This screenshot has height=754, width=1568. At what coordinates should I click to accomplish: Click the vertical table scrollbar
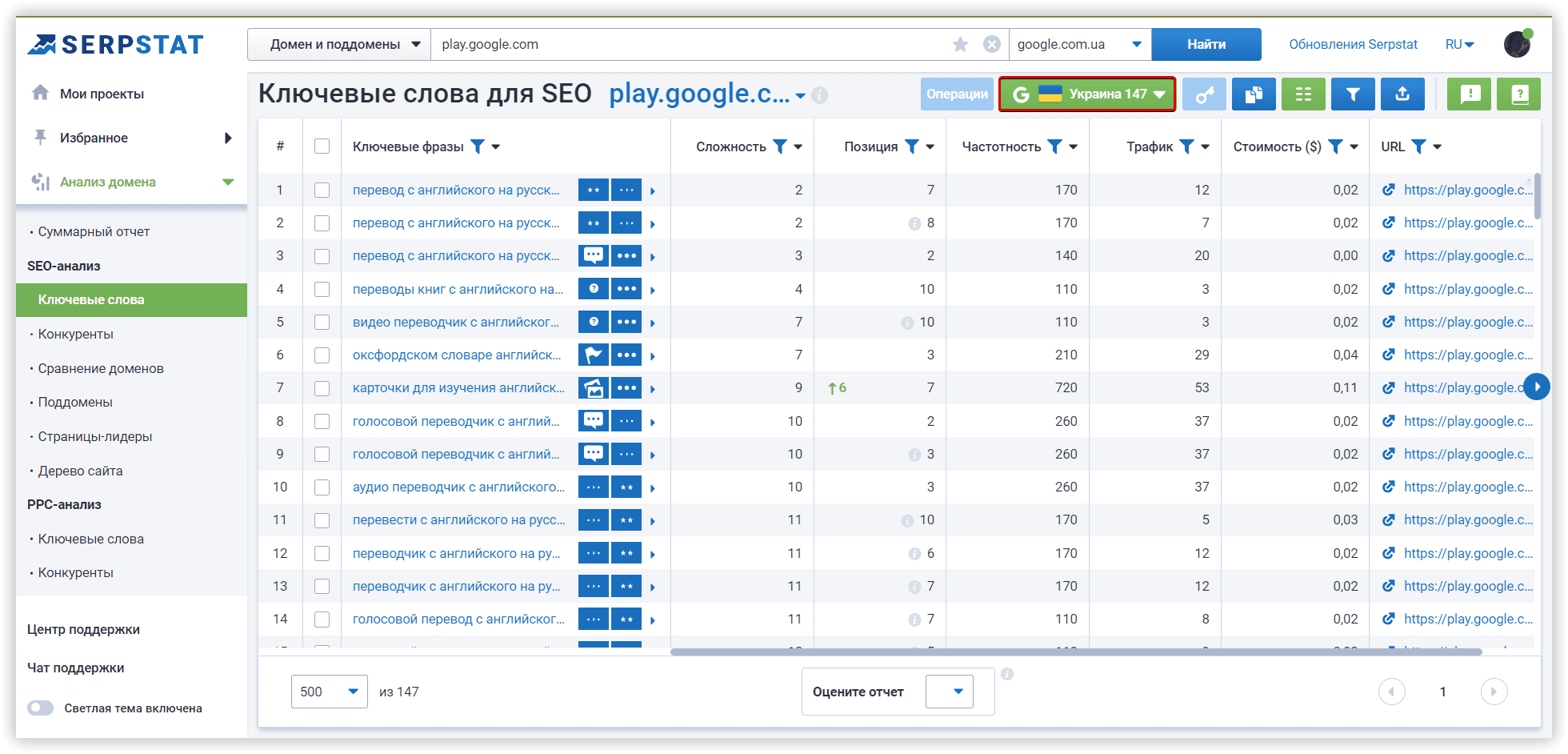[x=1537, y=196]
